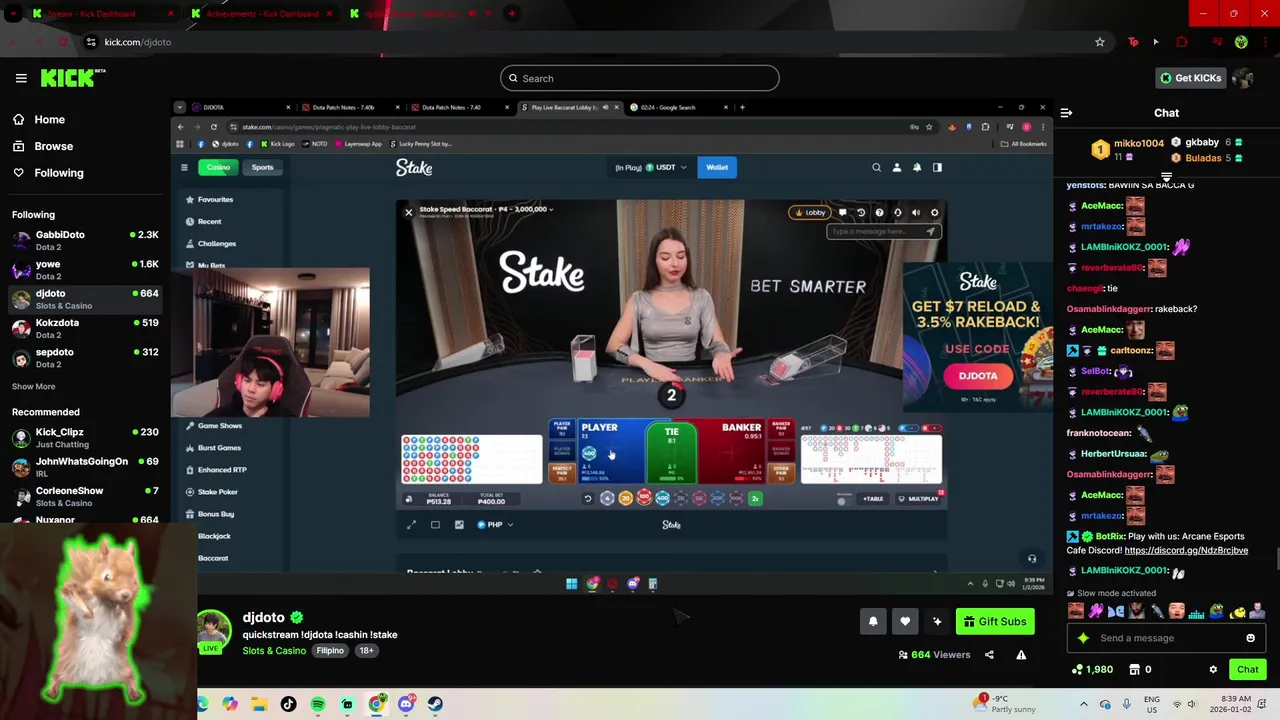
Task: Click mikko1004 in the gift leaderboard
Action: tap(1139, 143)
